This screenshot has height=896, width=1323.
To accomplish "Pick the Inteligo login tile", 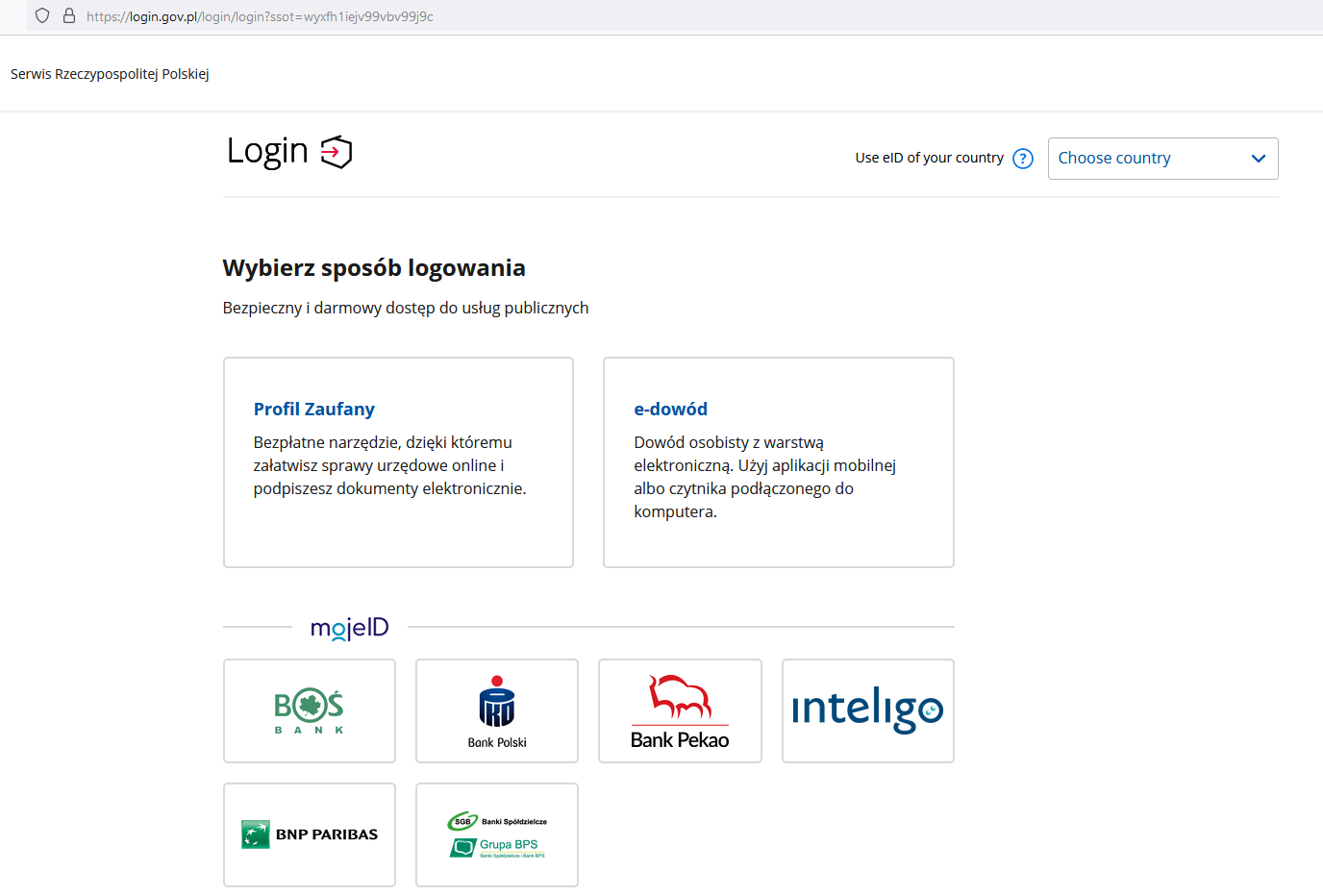I will 867,710.
